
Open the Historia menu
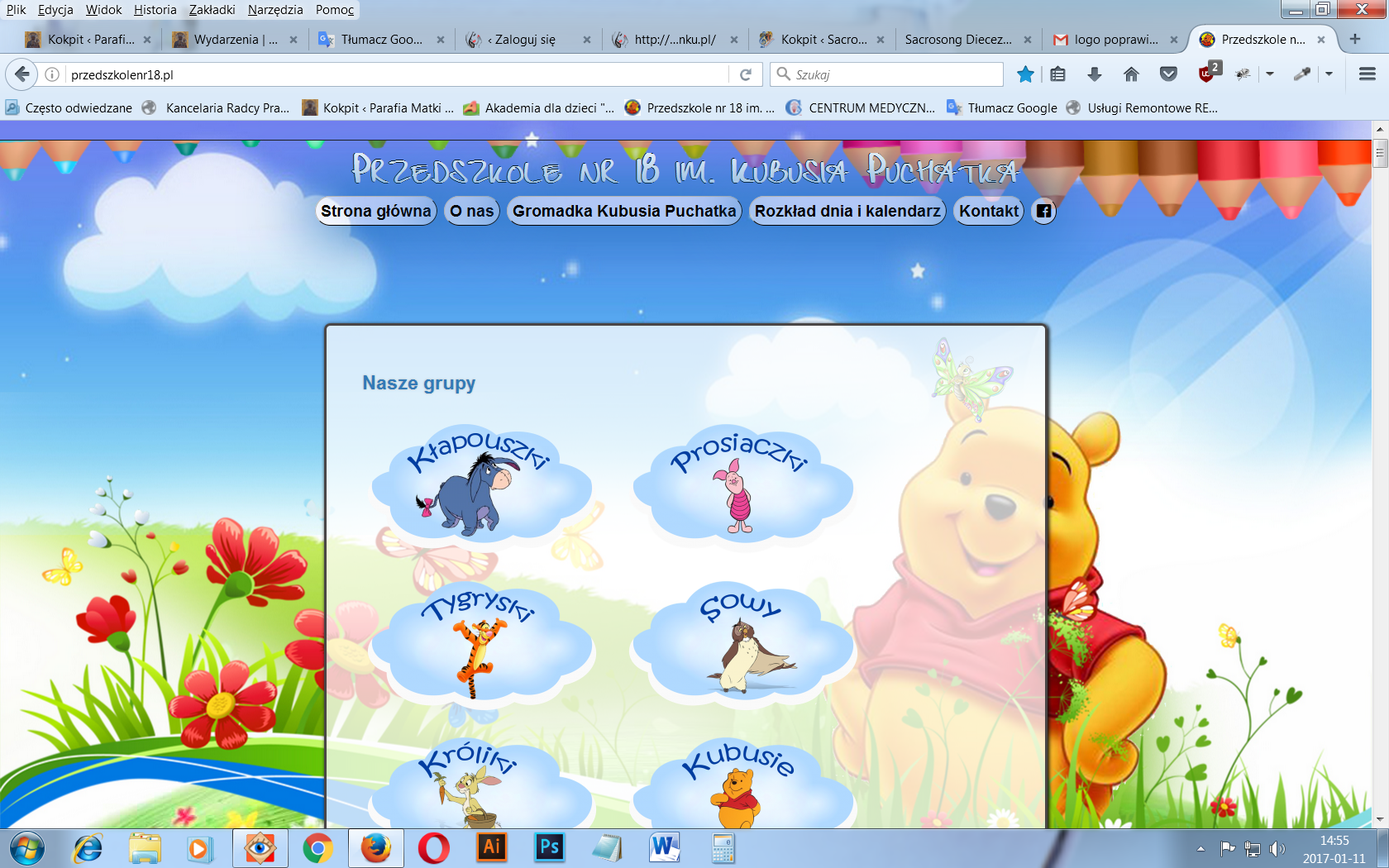155,10
